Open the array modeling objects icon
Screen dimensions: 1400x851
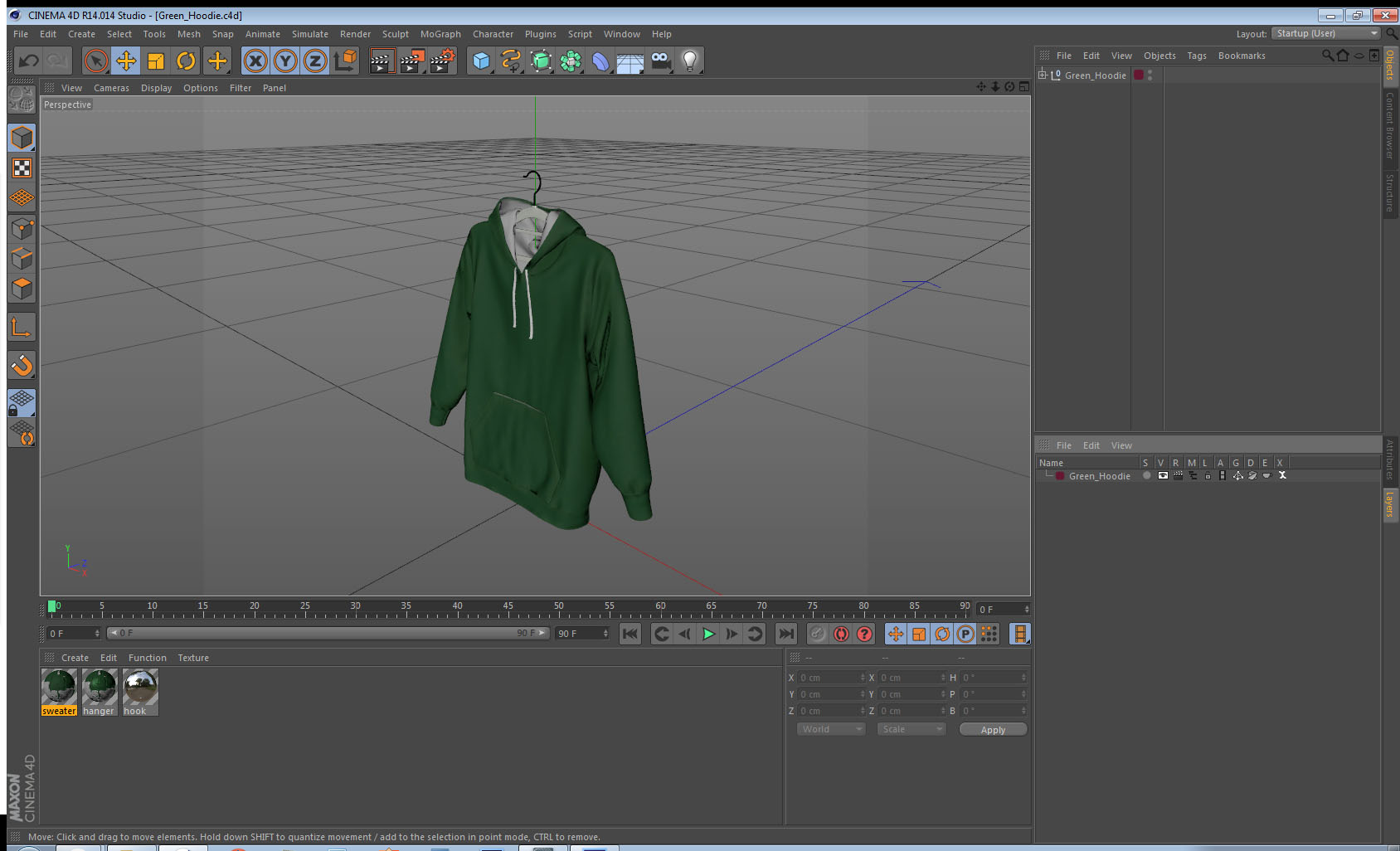coord(571,61)
